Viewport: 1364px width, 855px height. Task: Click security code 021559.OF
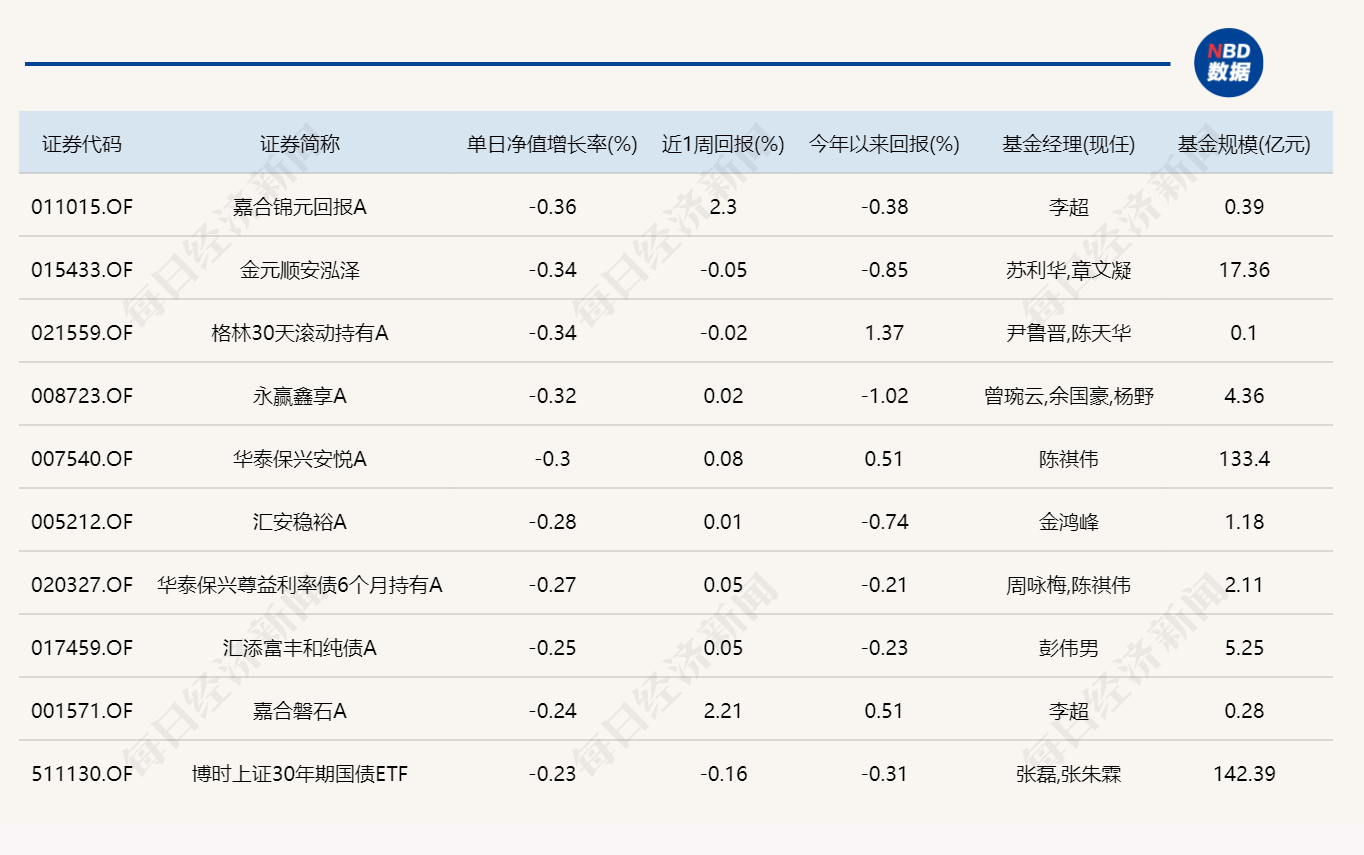pos(82,333)
